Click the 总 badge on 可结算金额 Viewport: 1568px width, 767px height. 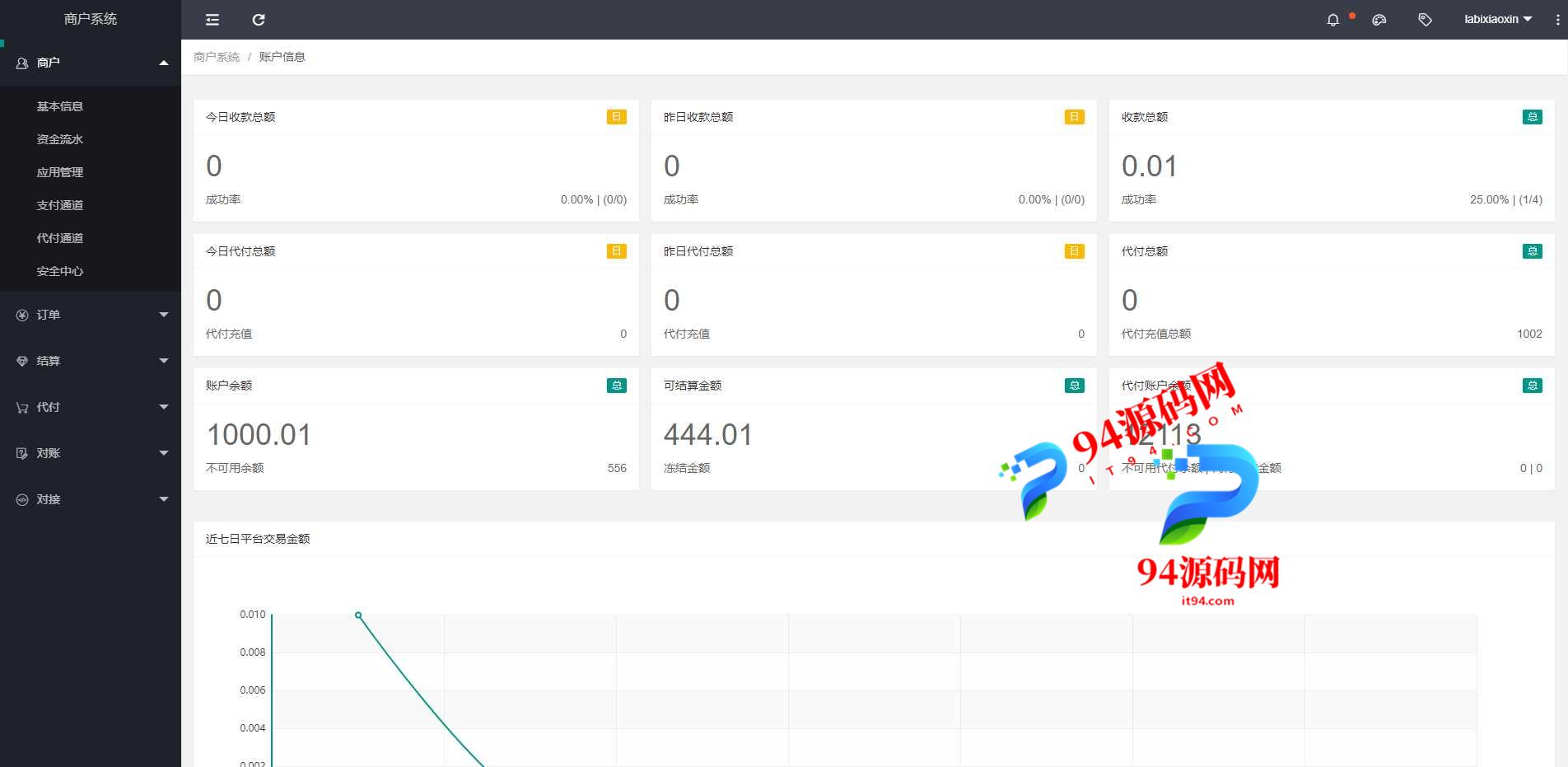(1075, 386)
